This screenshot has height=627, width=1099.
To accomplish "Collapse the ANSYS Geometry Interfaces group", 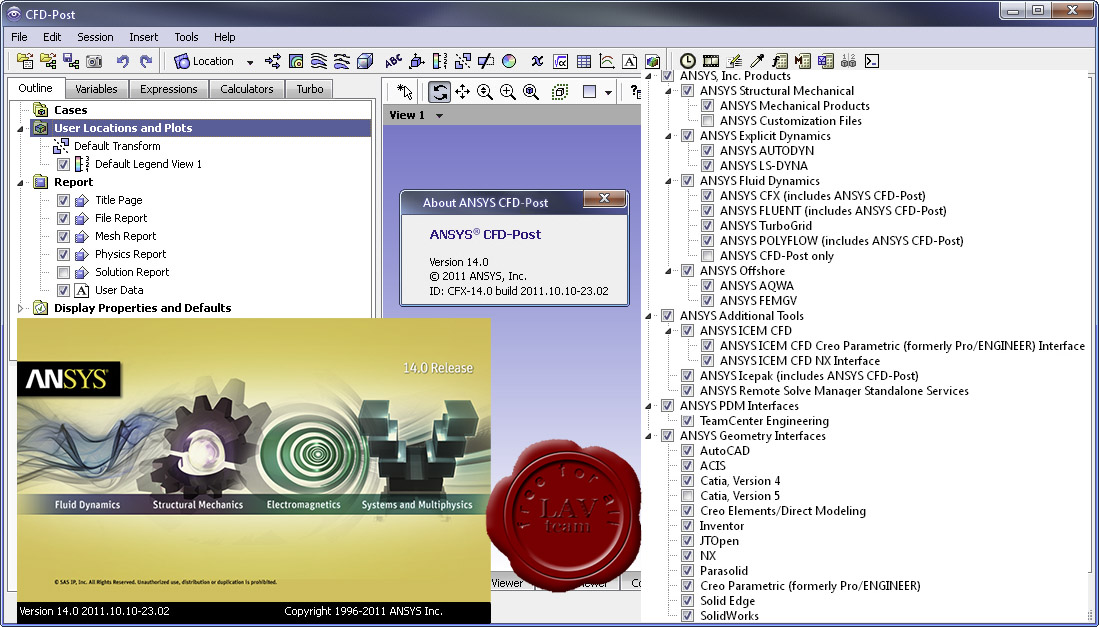I will (648, 436).
